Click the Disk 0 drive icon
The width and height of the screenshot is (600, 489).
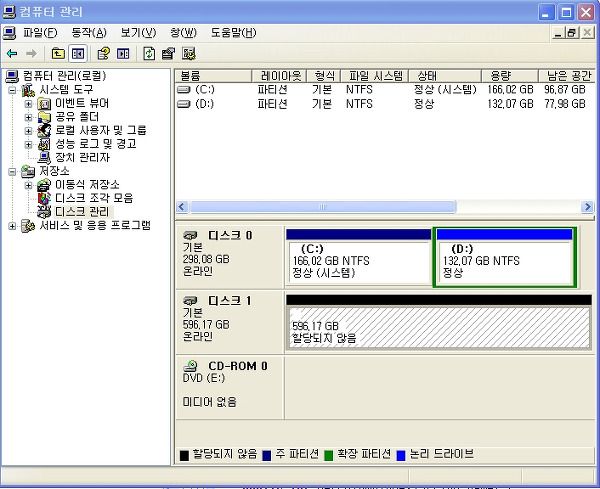pos(190,235)
